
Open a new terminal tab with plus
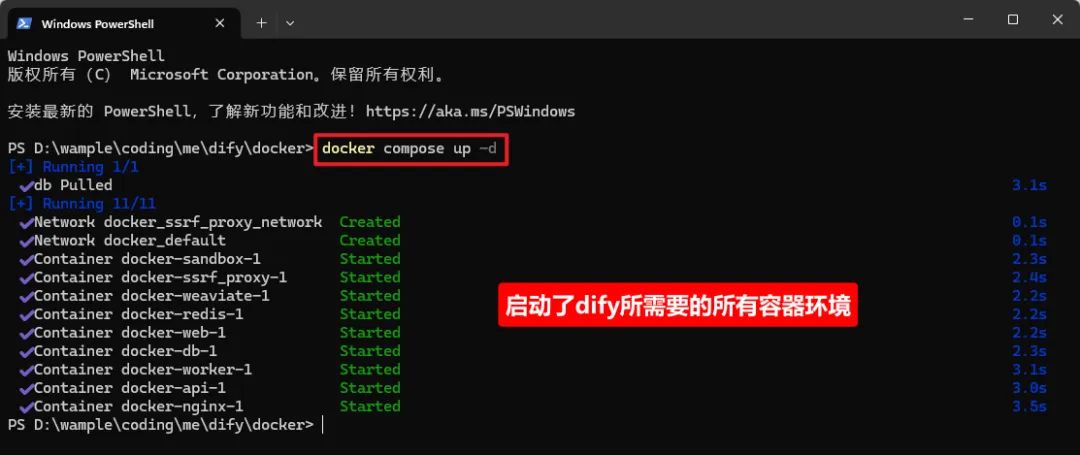coord(261,23)
